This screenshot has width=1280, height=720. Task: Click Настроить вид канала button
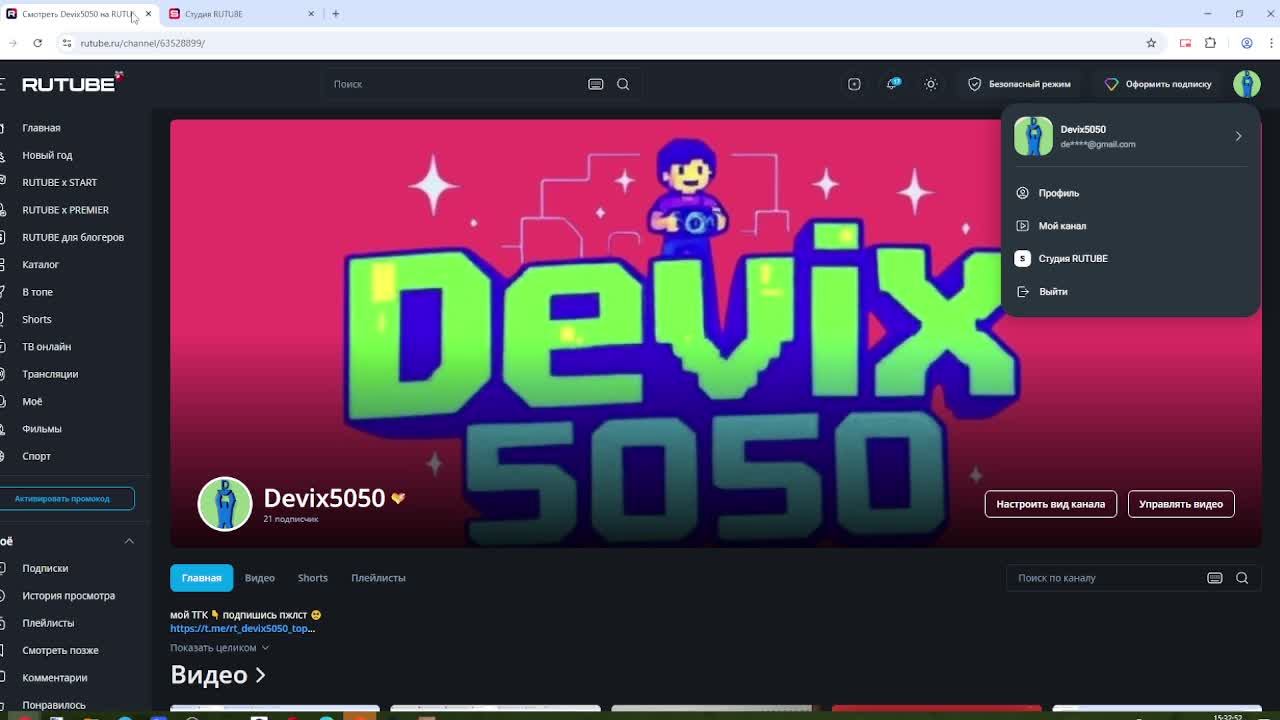point(1050,504)
